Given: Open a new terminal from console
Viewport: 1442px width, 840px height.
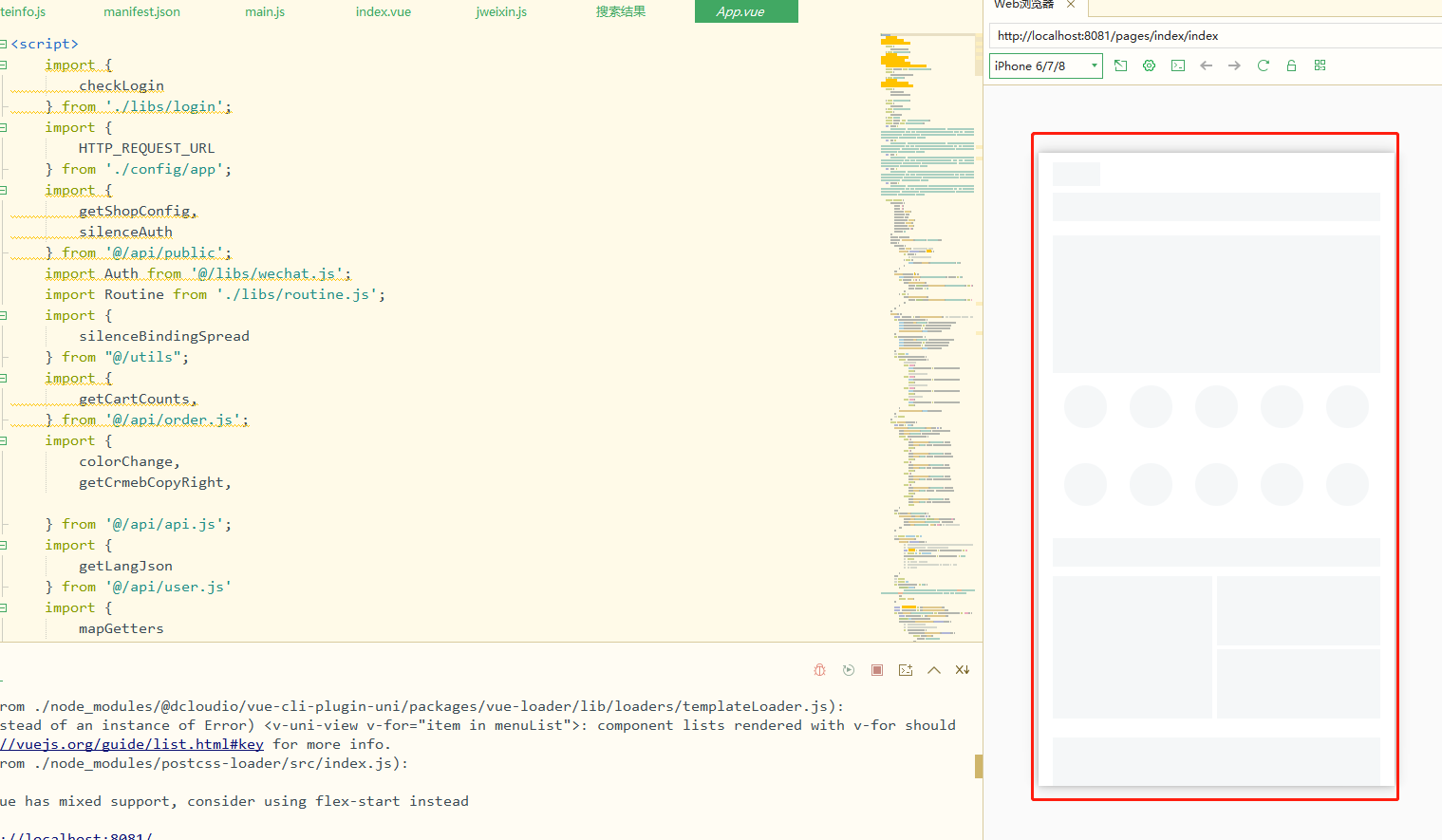Looking at the screenshot, I should [x=906, y=670].
